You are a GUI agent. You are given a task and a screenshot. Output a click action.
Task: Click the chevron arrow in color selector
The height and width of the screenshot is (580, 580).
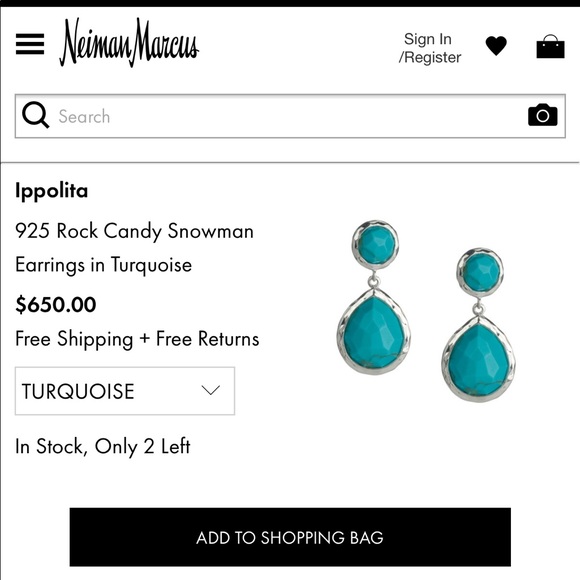210,390
